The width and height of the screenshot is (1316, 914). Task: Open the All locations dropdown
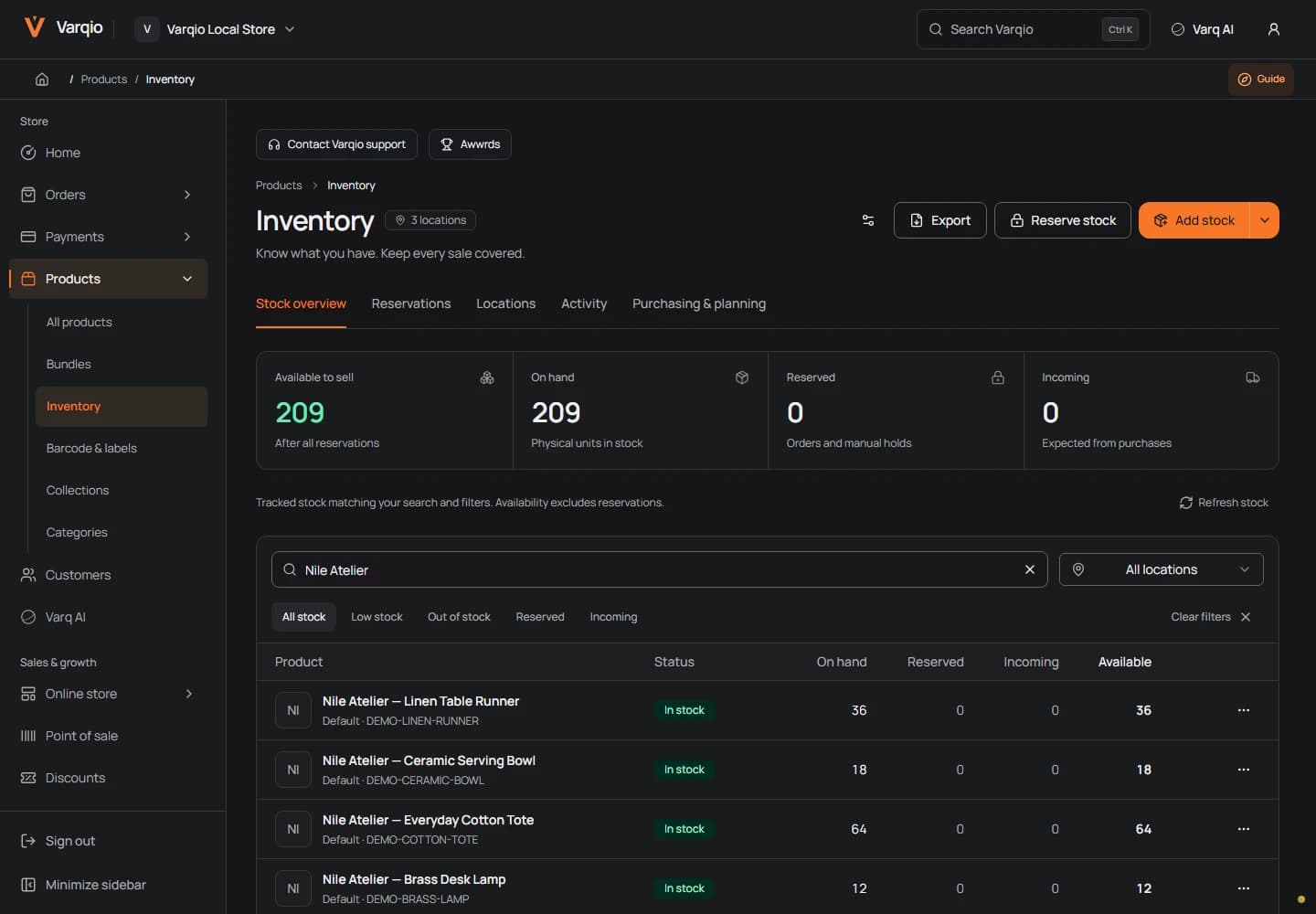[1161, 569]
